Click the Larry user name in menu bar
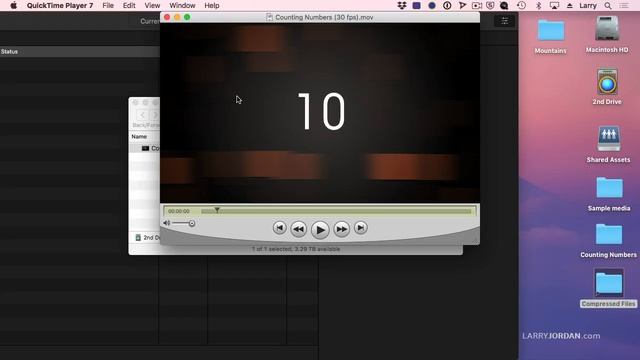The width and height of the screenshot is (640, 360). point(588,6)
